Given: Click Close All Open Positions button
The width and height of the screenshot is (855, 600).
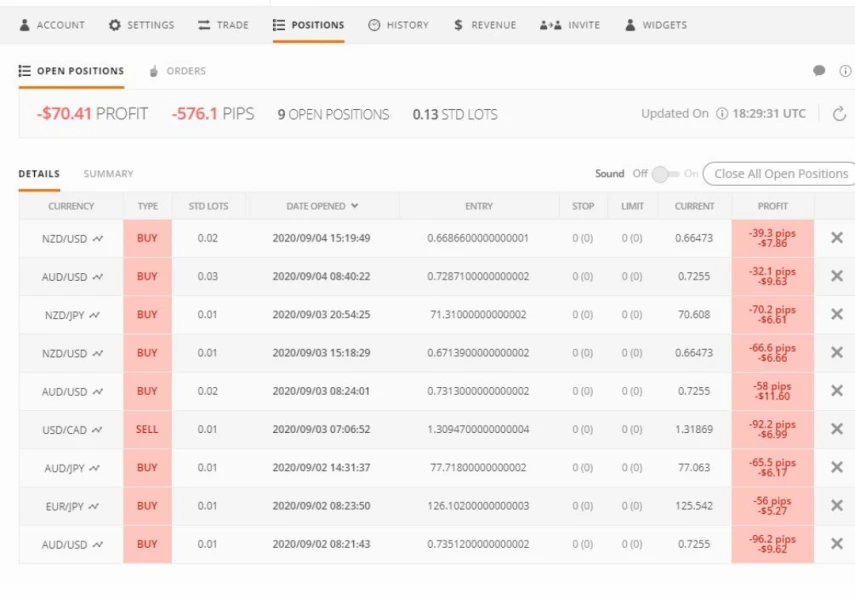Looking at the screenshot, I should tap(781, 174).
